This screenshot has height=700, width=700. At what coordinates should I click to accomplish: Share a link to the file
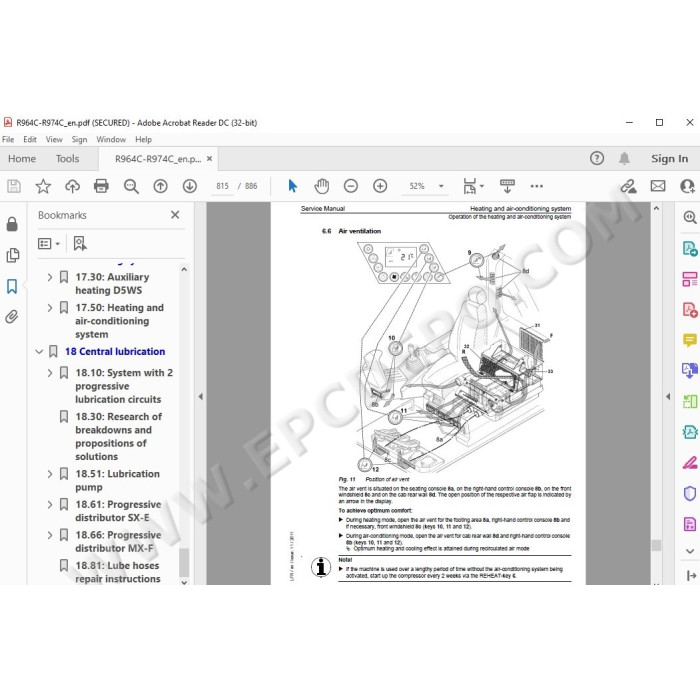click(629, 186)
